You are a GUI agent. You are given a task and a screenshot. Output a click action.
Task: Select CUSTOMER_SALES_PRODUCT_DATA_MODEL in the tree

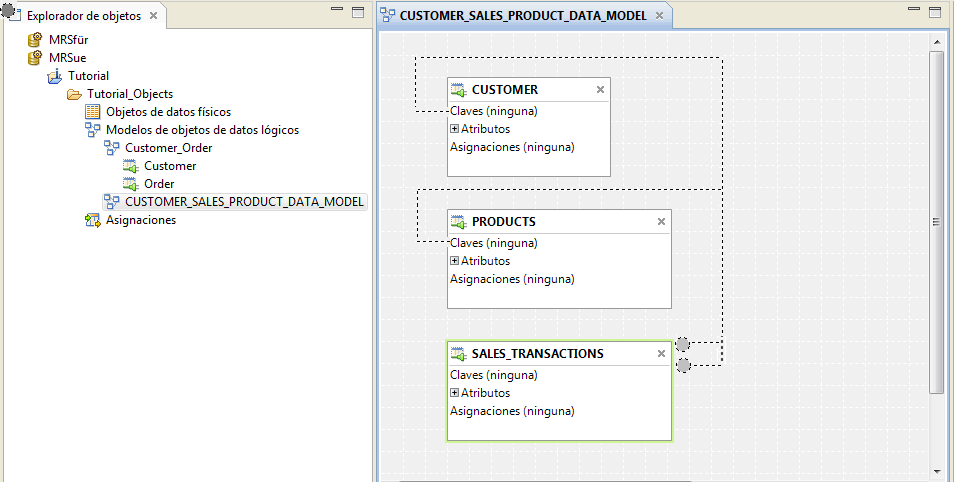(x=245, y=202)
